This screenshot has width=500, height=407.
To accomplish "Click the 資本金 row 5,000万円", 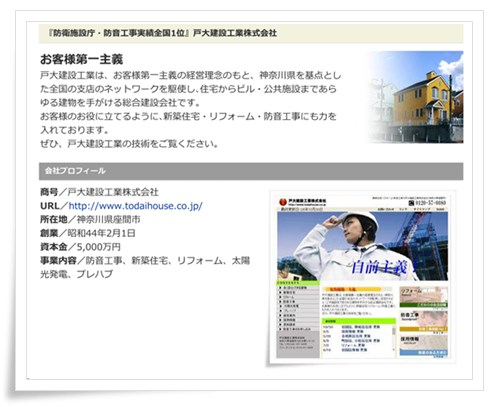I will click(80, 247).
